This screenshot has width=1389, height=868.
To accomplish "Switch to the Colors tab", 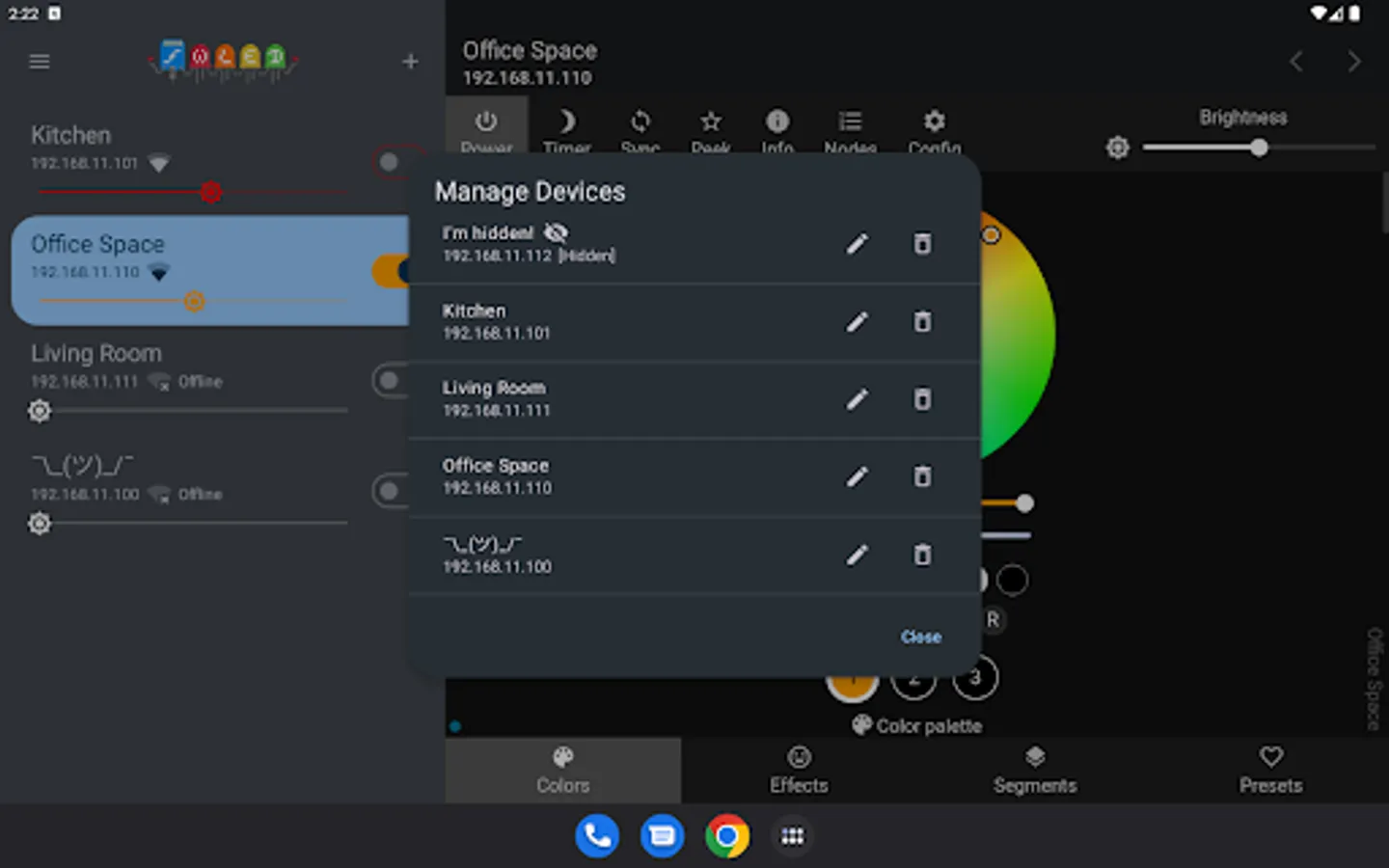I will click(563, 771).
